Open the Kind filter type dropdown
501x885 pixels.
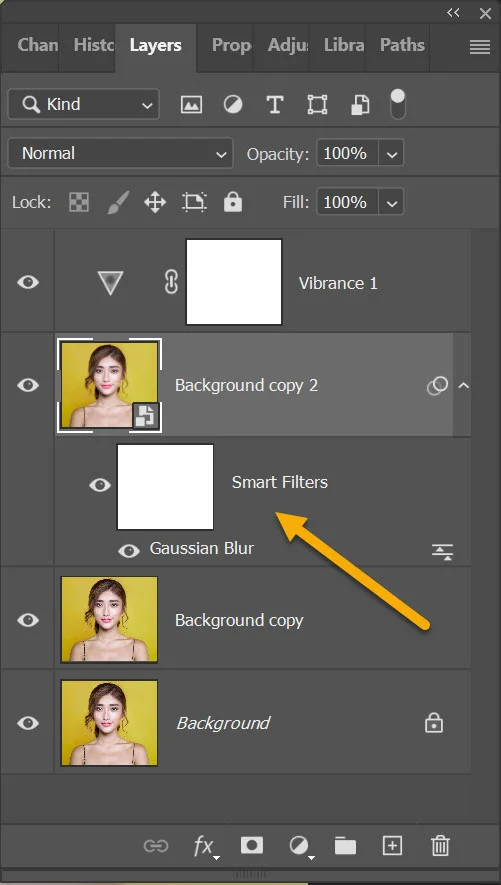point(84,104)
